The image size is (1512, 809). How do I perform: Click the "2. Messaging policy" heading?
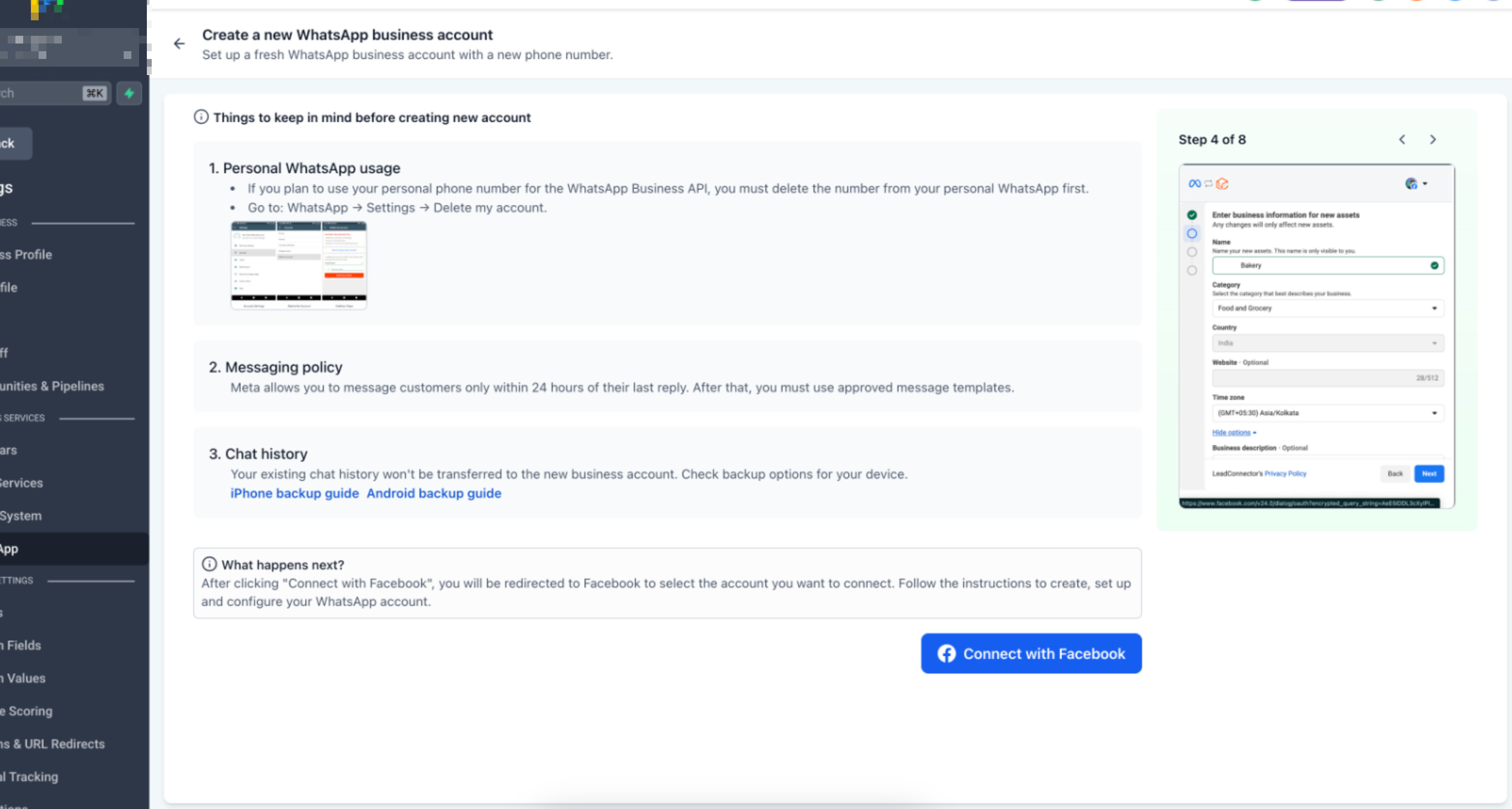coord(275,367)
